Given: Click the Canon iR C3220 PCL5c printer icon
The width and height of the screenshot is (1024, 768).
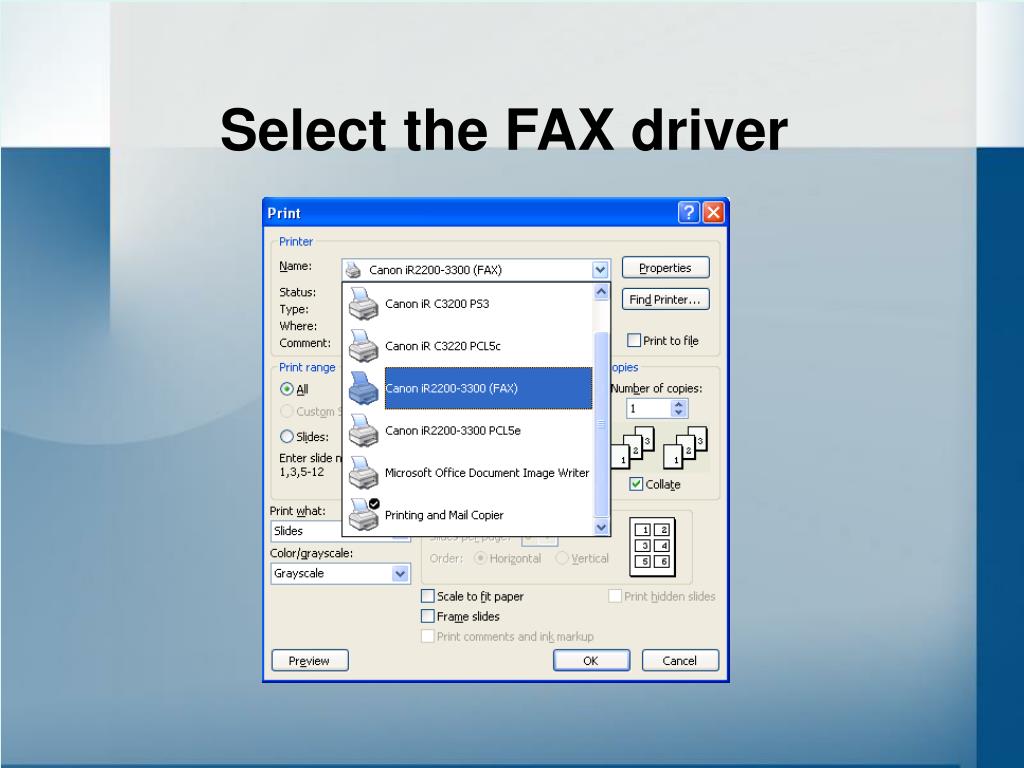Looking at the screenshot, I should tap(363, 346).
